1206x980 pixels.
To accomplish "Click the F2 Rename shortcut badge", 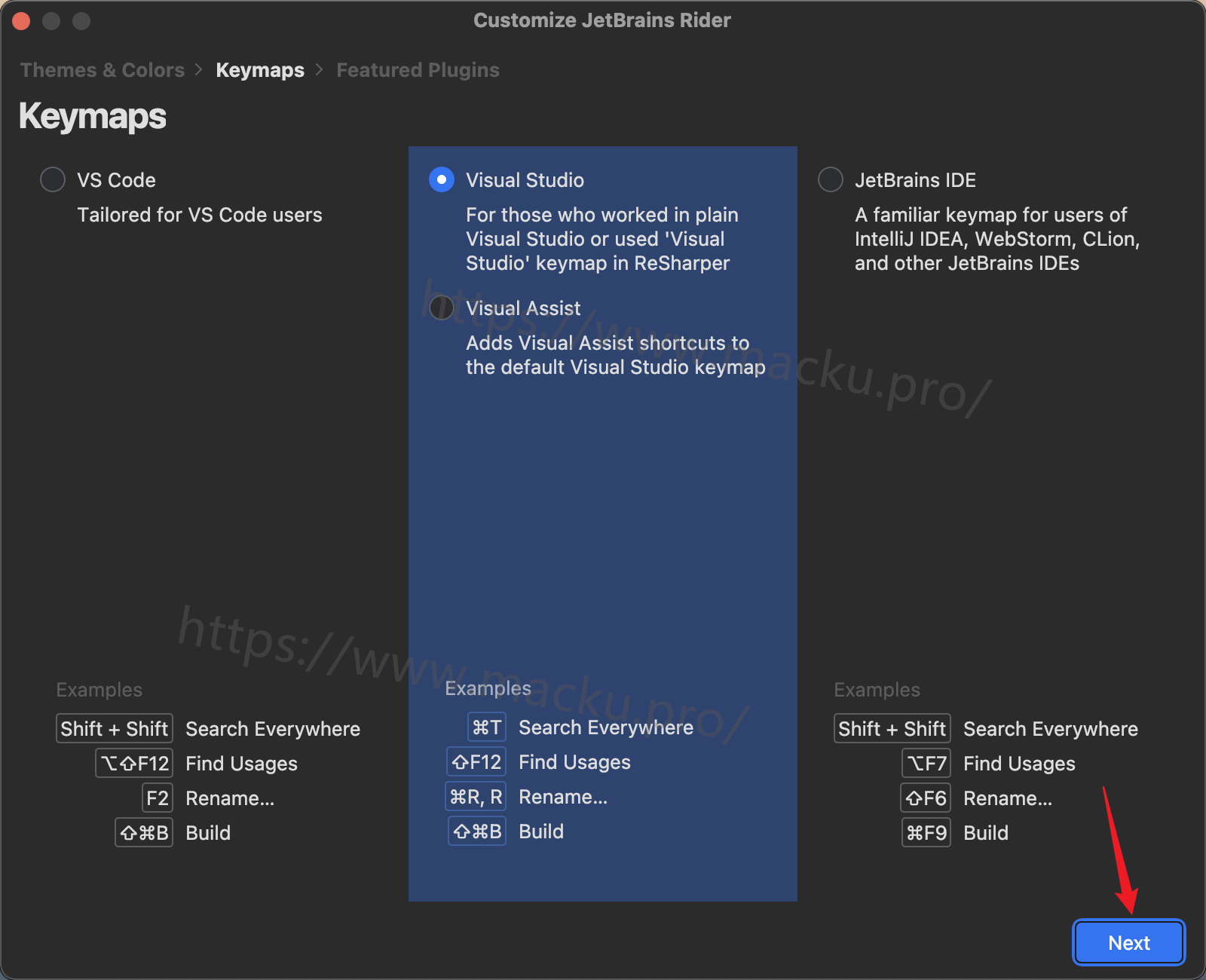I will pyautogui.click(x=158, y=798).
